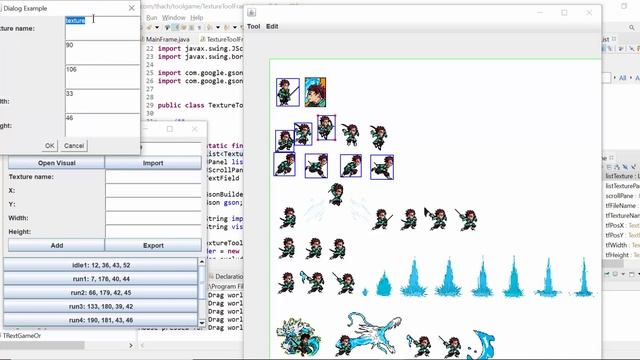Open the Declaration tab in Eclipse
This screenshot has width=640, height=360.
coord(226,276)
